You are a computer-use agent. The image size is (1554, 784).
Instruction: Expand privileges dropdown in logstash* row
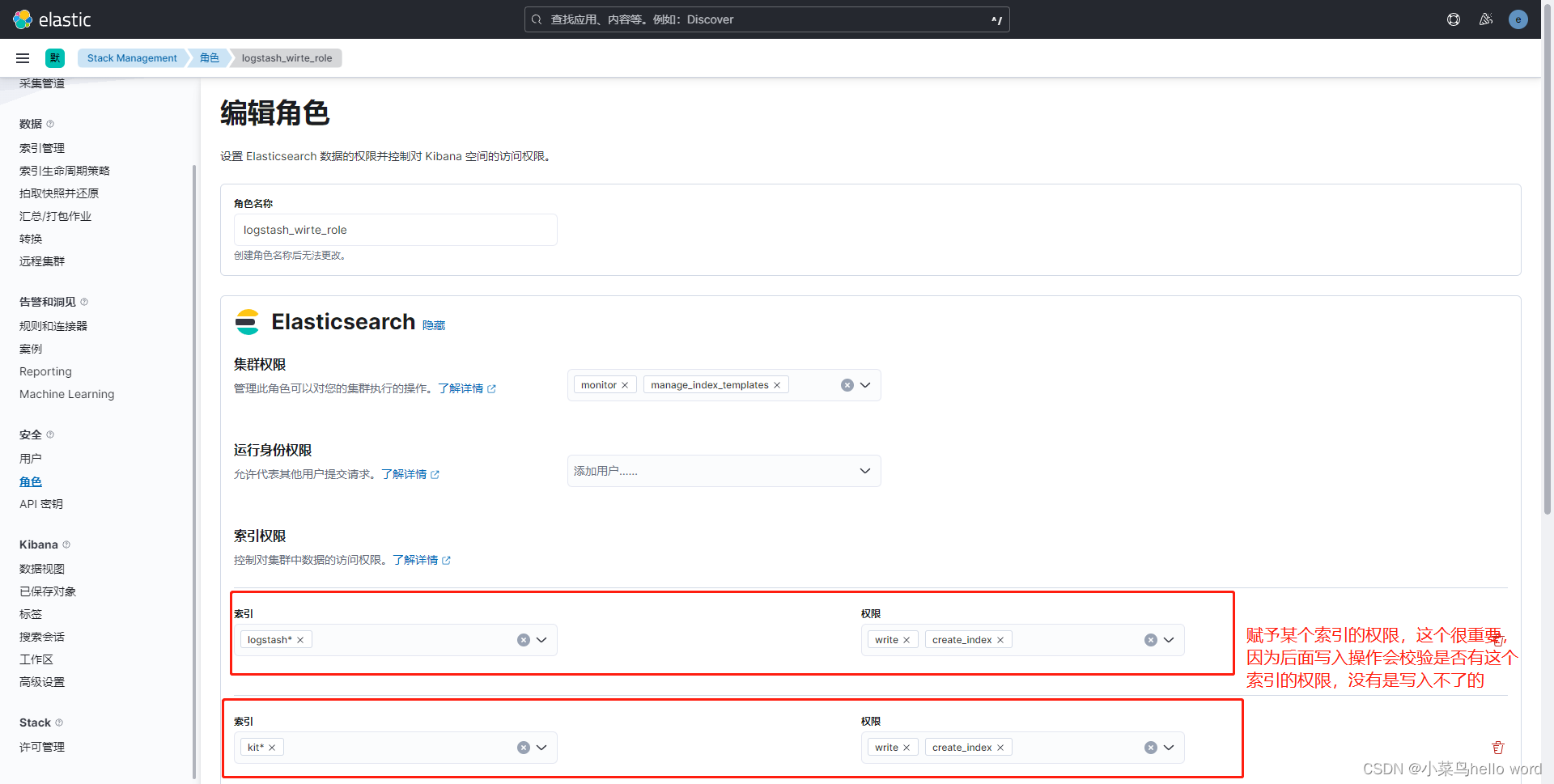pos(1169,640)
